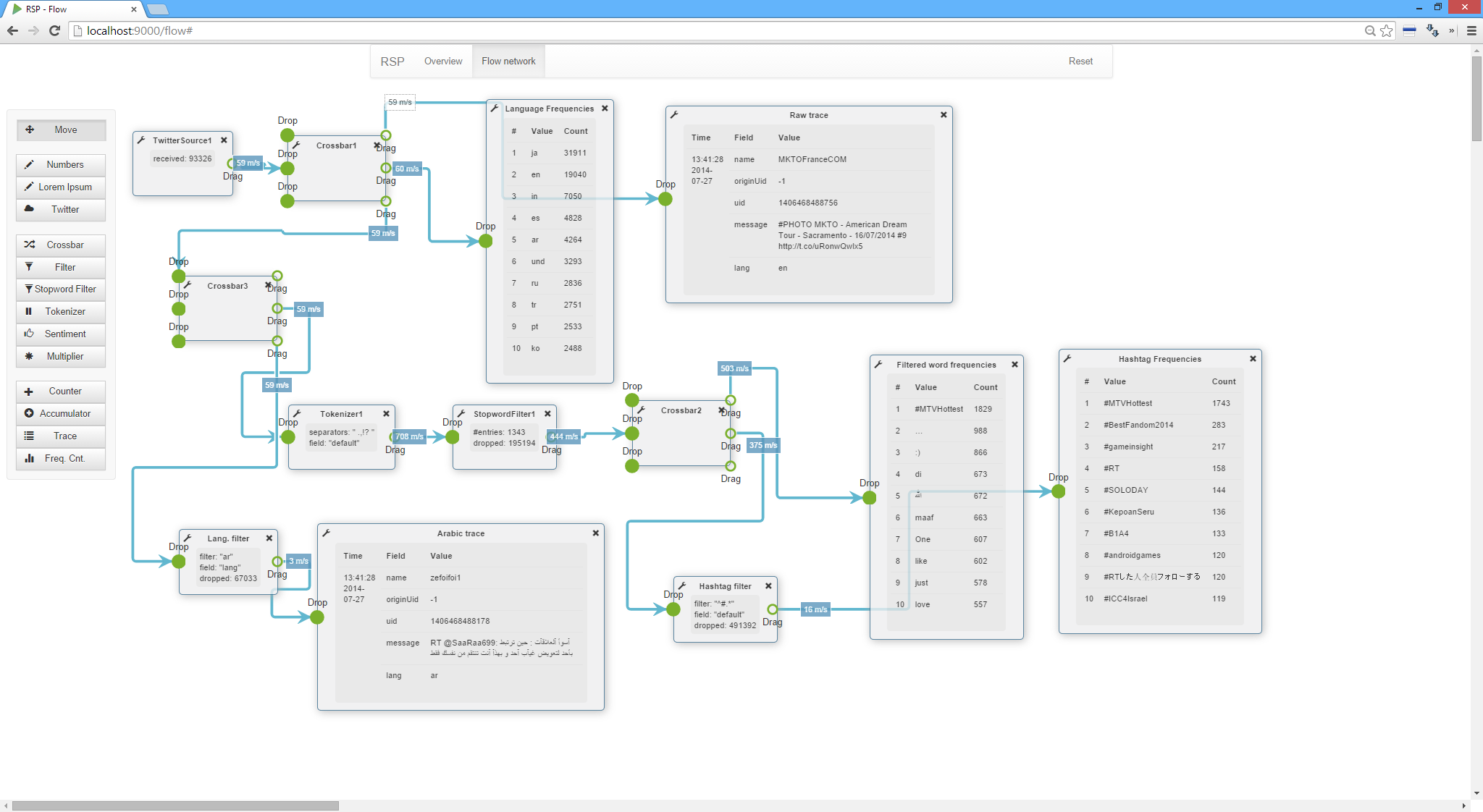This screenshot has height=812, width=1483.
Task: Add a Crossbar node from the palette
Action: point(61,245)
